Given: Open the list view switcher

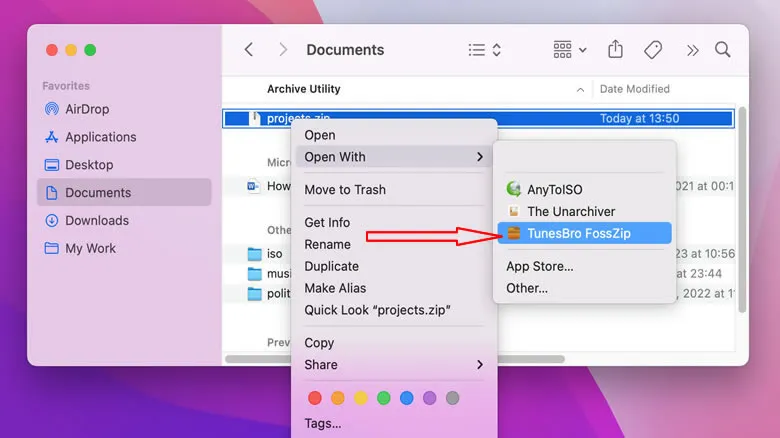Looking at the screenshot, I should tap(485, 50).
